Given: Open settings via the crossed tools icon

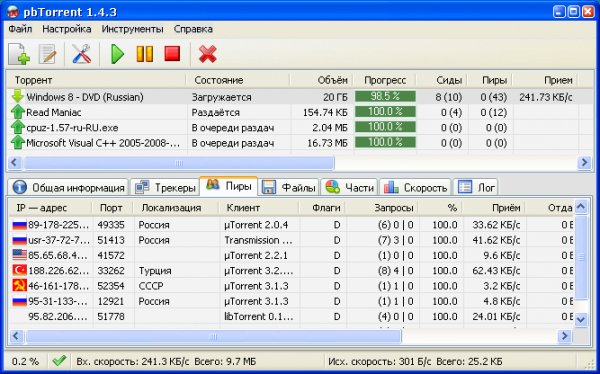Looking at the screenshot, I should 82,54.
